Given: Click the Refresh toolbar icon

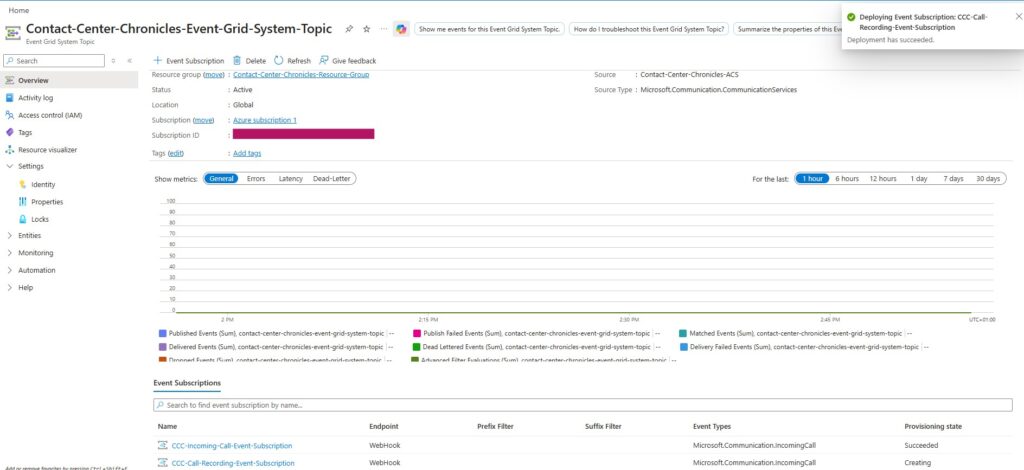Looking at the screenshot, I should [x=279, y=61].
